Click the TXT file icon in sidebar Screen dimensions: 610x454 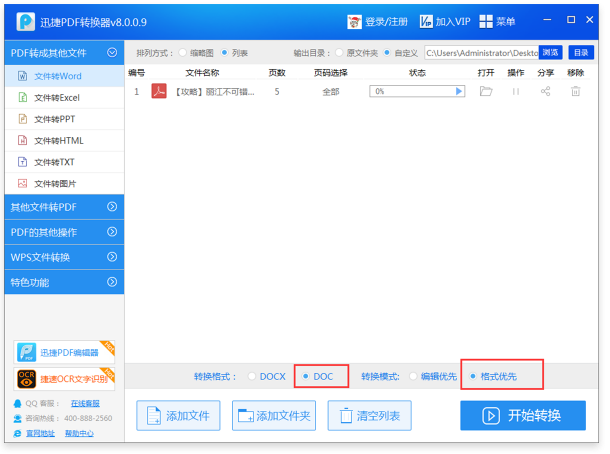(23, 161)
